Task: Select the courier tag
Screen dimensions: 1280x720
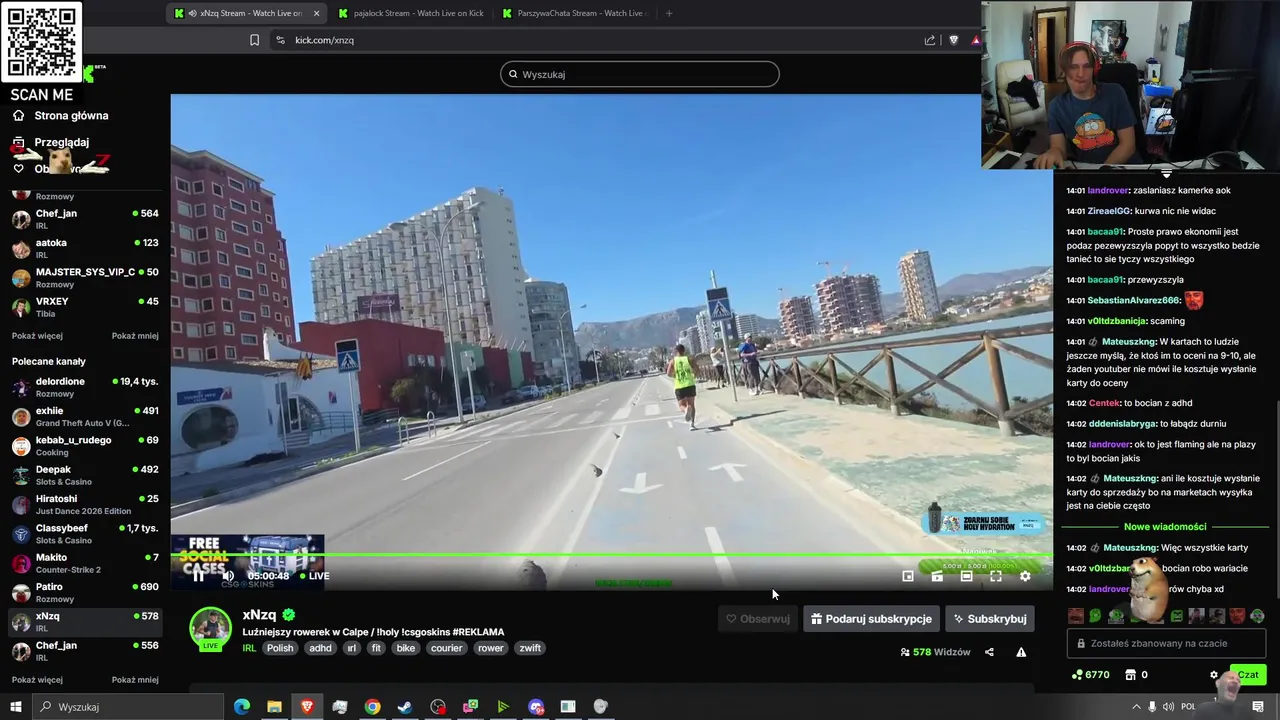Action: pos(446,648)
